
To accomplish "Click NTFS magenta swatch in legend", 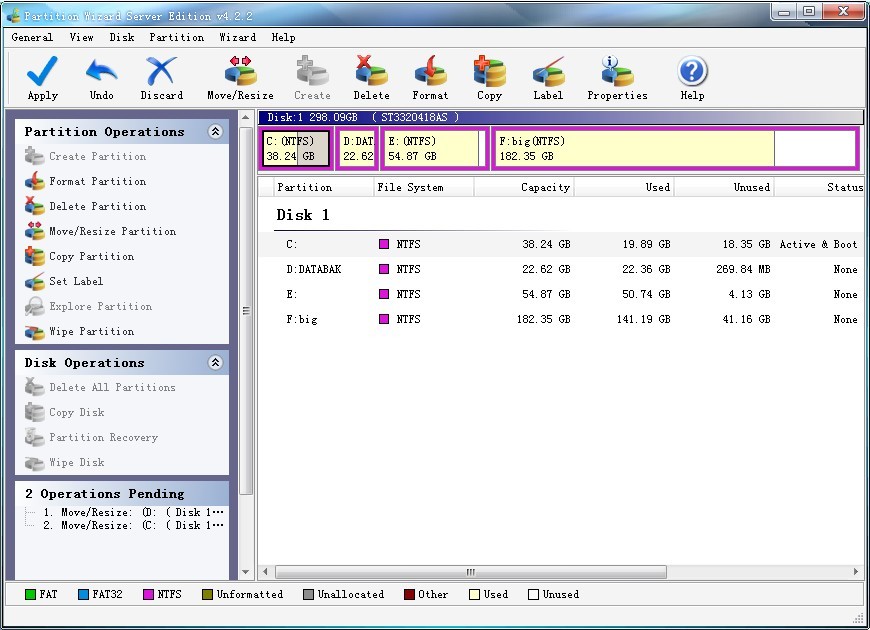I will click(x=148, y=594).
